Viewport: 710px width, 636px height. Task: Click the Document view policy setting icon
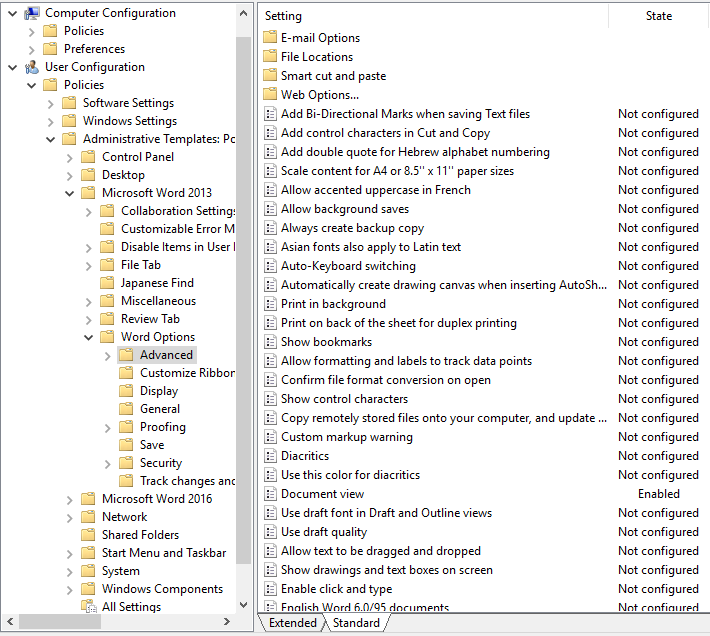tap(270, 494)
